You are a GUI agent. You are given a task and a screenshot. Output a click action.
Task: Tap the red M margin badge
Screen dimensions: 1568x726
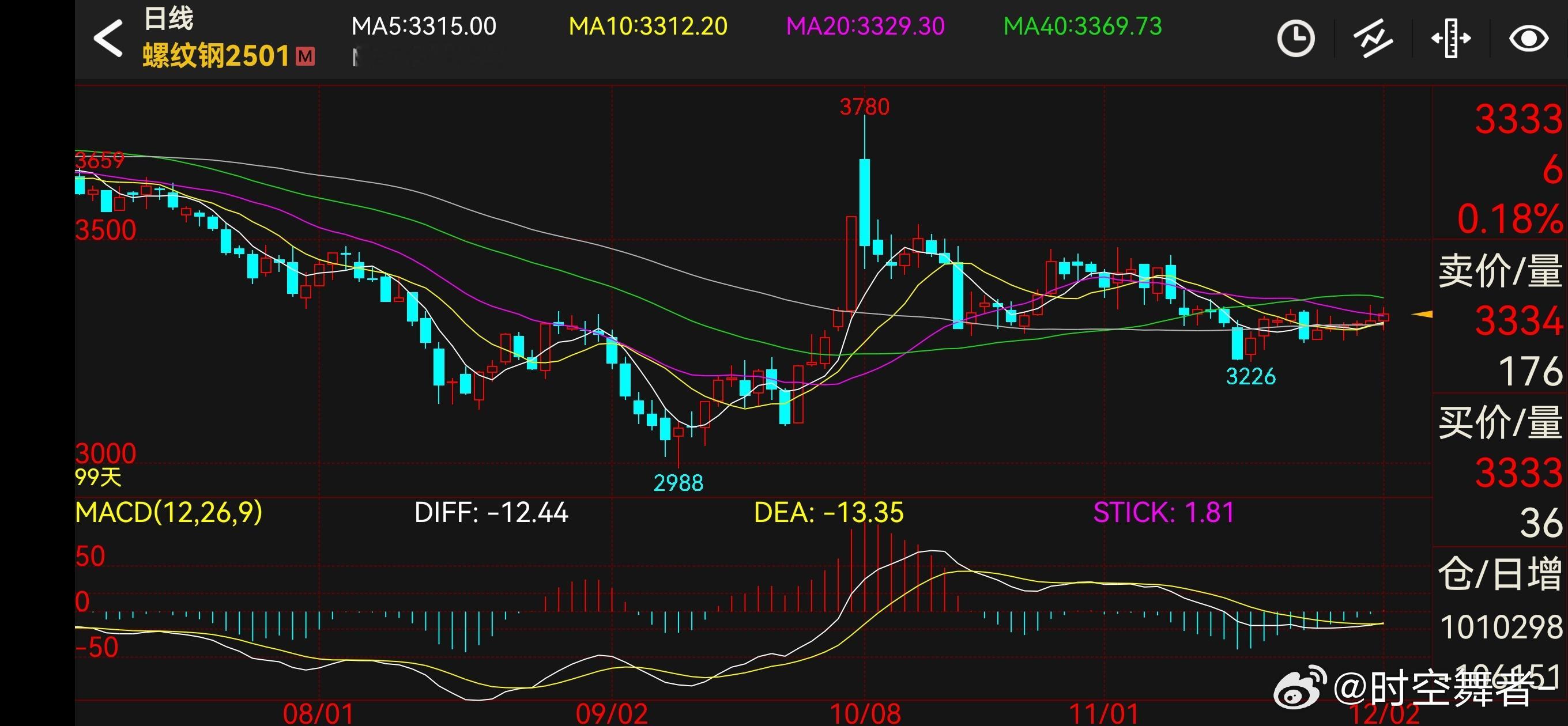(x=305, y=56)
